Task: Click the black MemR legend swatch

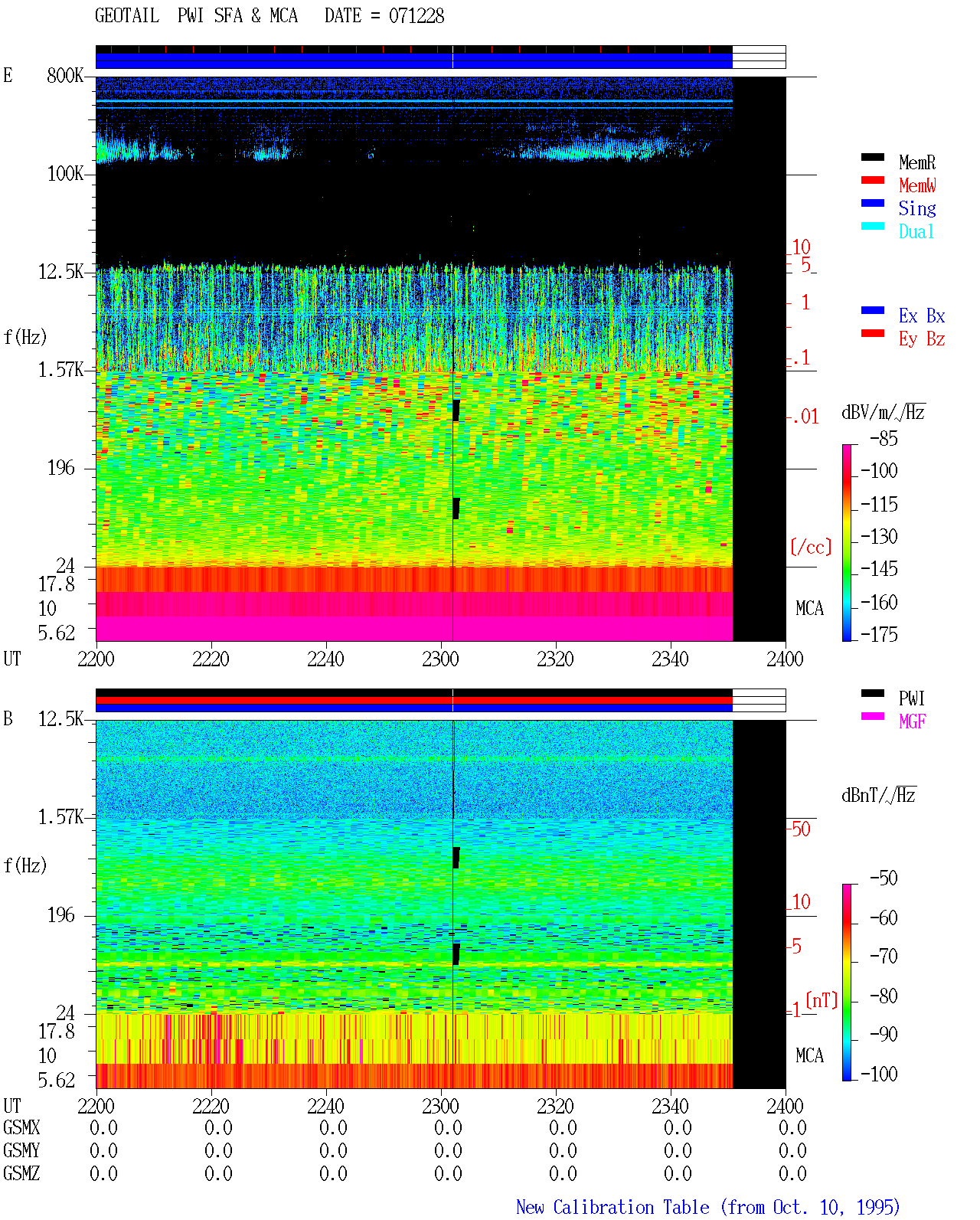Action: 873,157
